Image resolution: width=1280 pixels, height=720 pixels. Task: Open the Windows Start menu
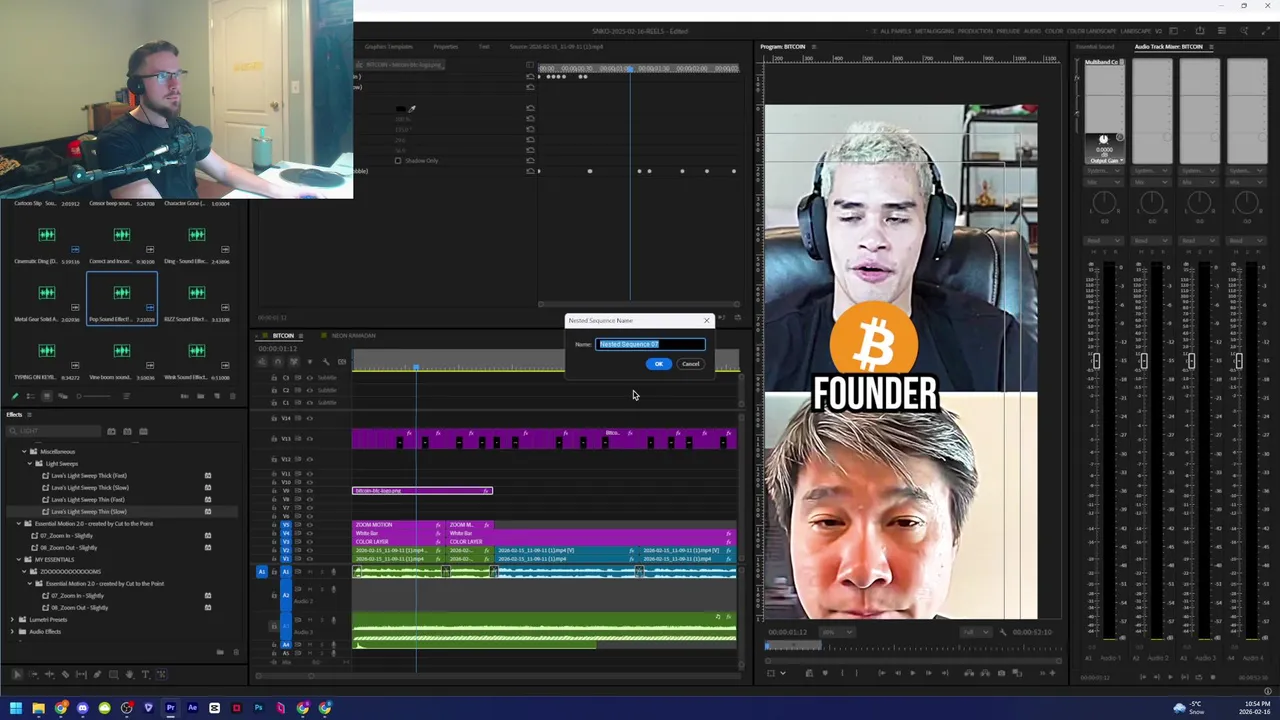(x=16, y=708)
